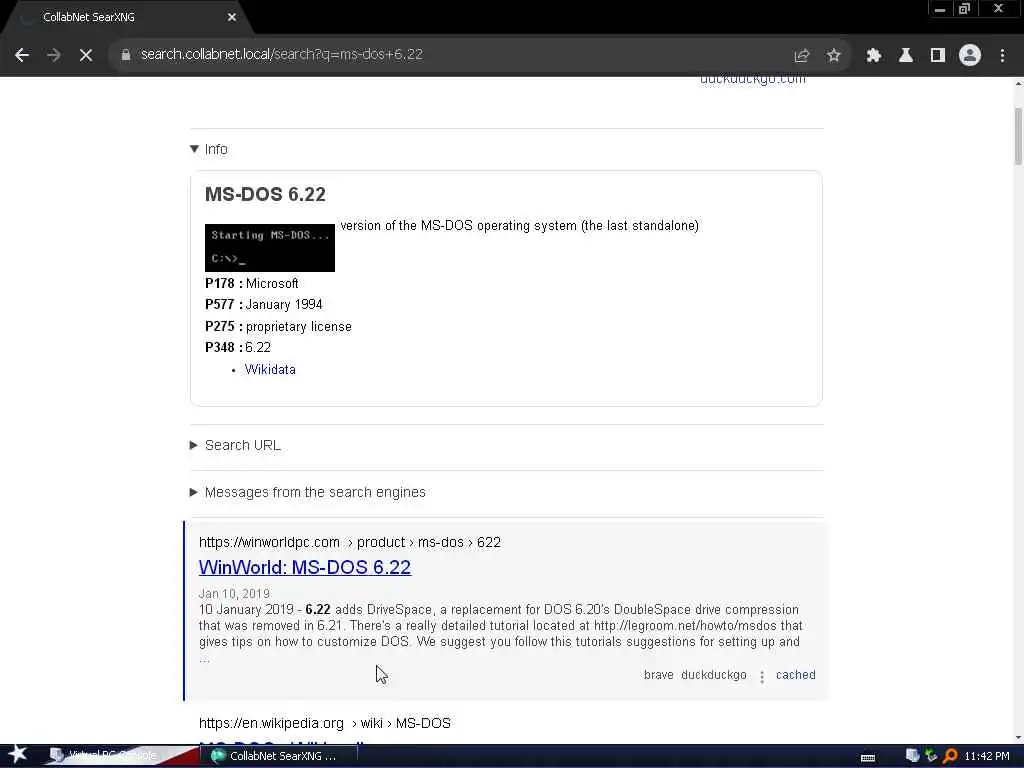
Task: Open the Wikidata link in infobox
Action: (x=270, y=370)
